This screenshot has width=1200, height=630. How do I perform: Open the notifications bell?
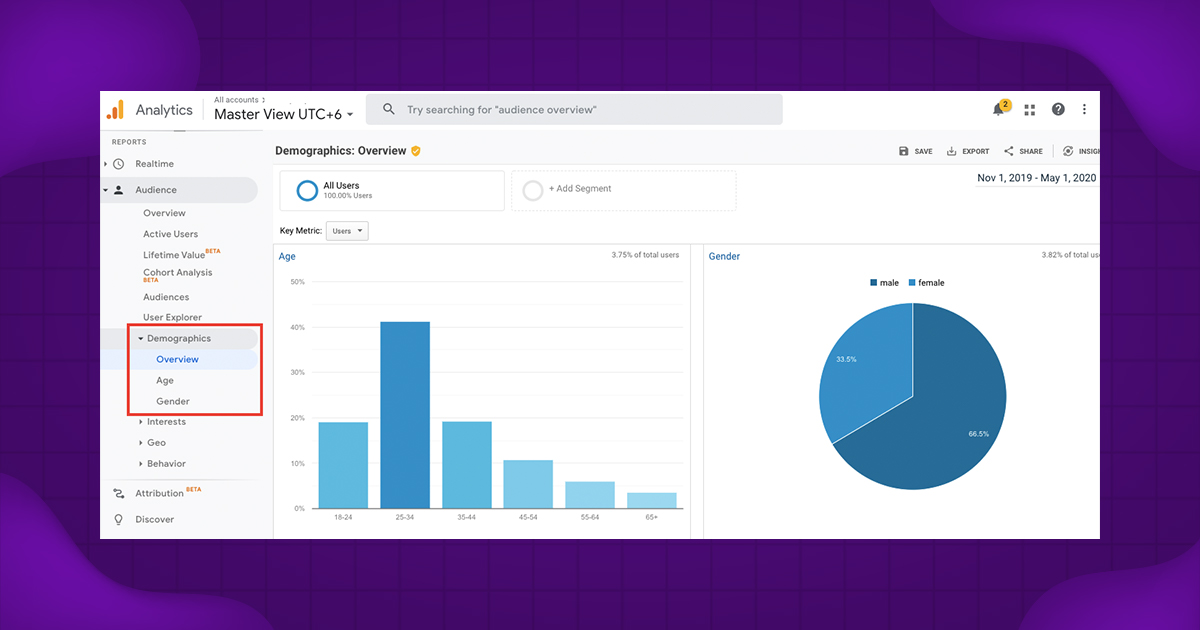pos(999,109)
